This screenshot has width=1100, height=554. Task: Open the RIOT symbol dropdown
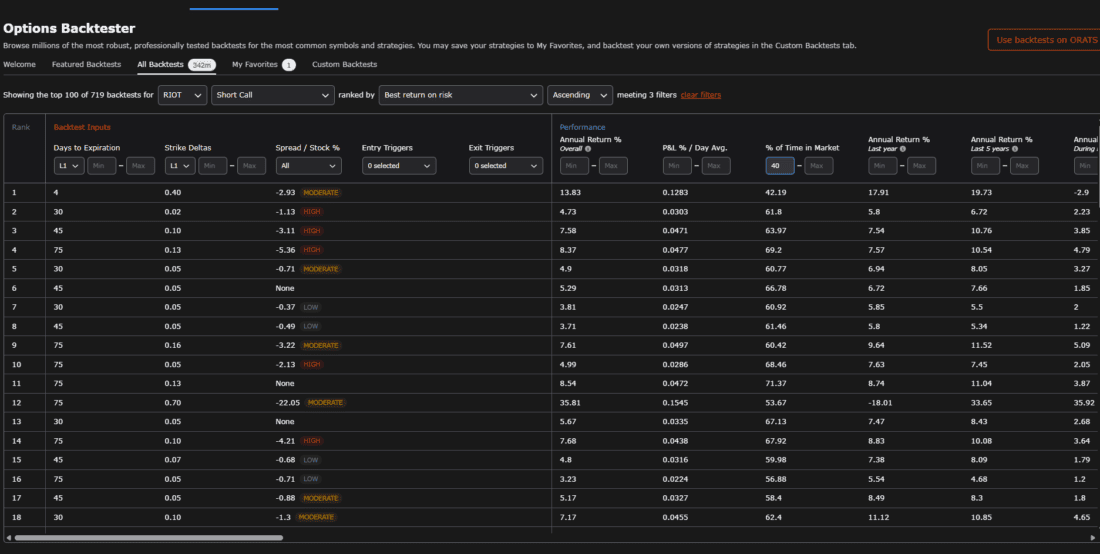click(182, 95)
